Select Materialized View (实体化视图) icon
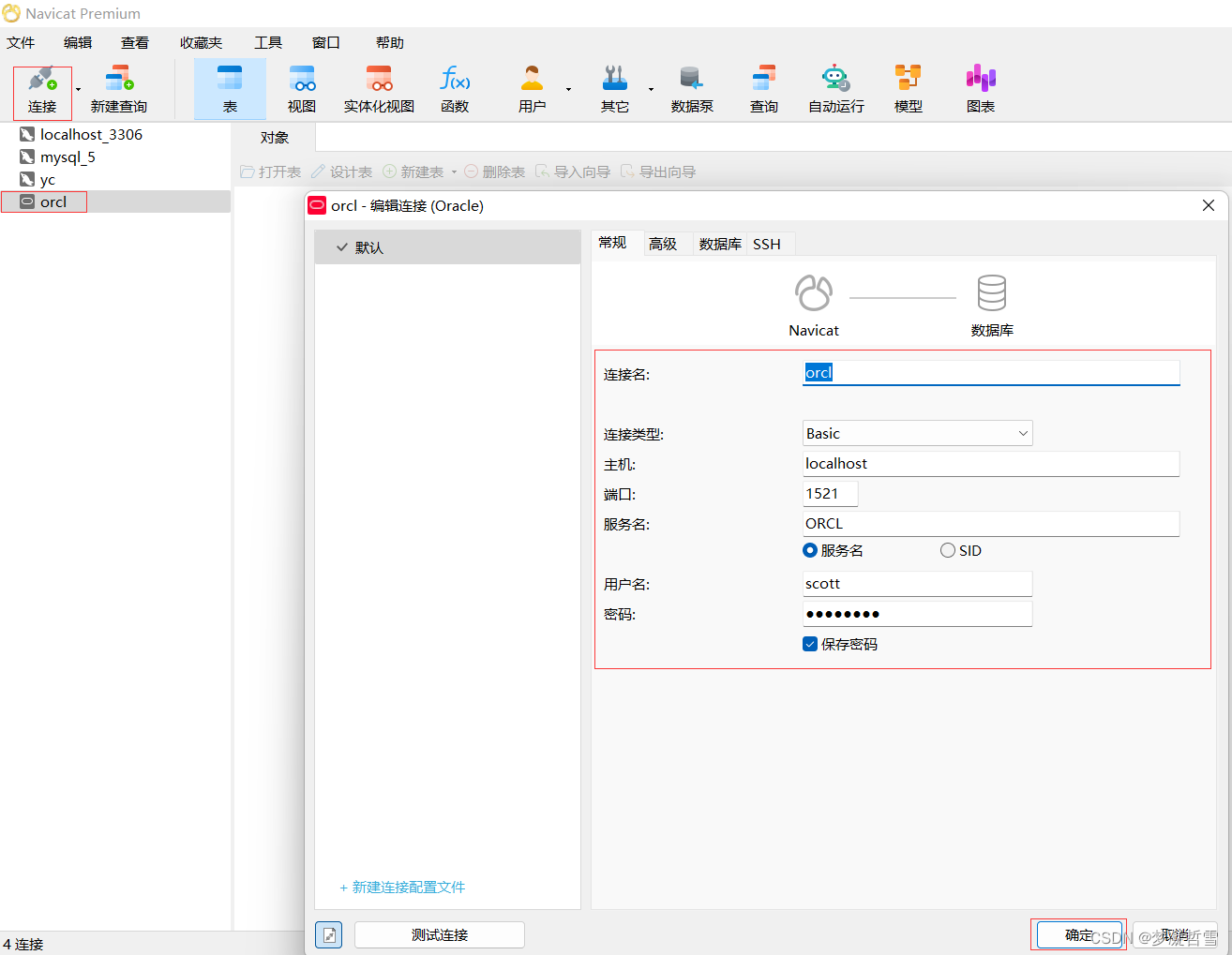 pyautogui.click(x=379, y=90)
